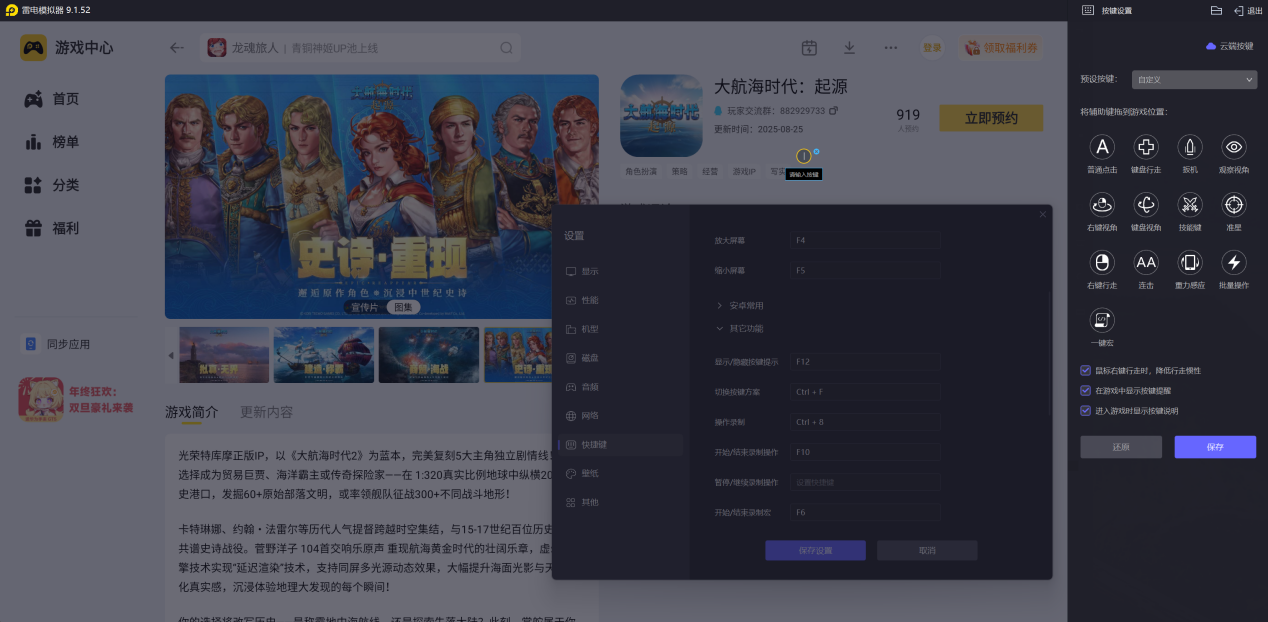Open the downloads arrow icon
The height and width of the screenshot is (622, 1268).
(x=849, y=47)
